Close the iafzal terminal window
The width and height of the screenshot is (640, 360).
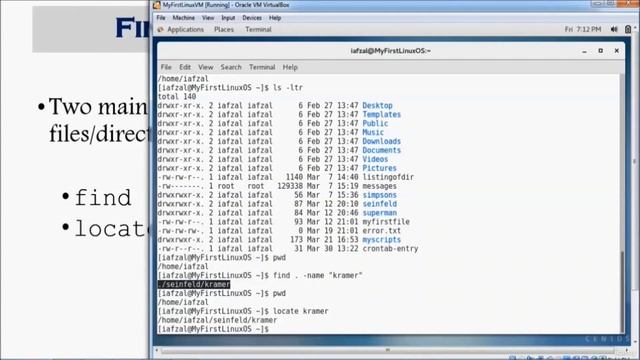coord(617,51)
